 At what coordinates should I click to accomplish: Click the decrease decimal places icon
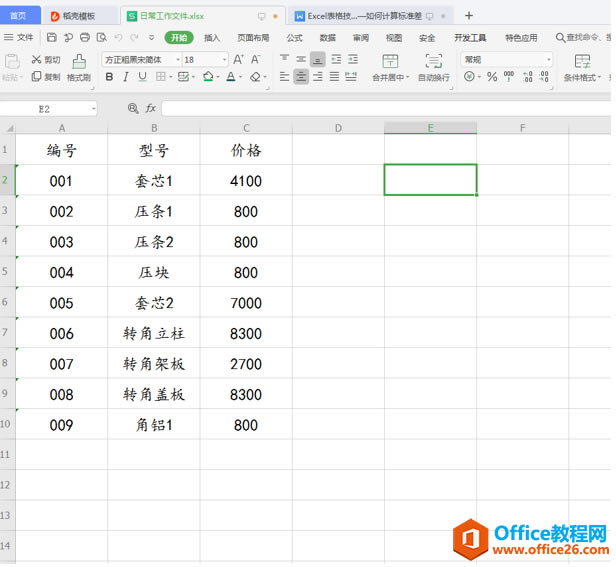[544, 76]
